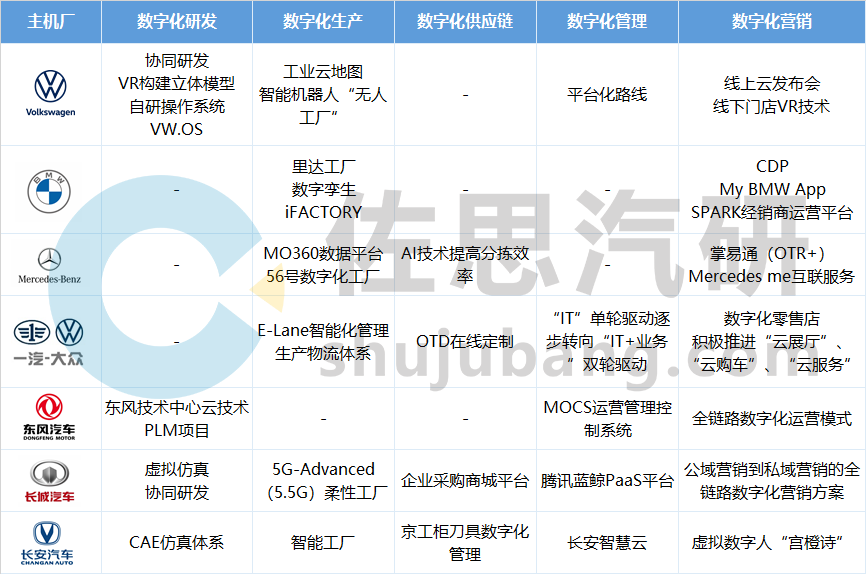
Task: Click the 线上云发布会 cell
Action: 772,94
